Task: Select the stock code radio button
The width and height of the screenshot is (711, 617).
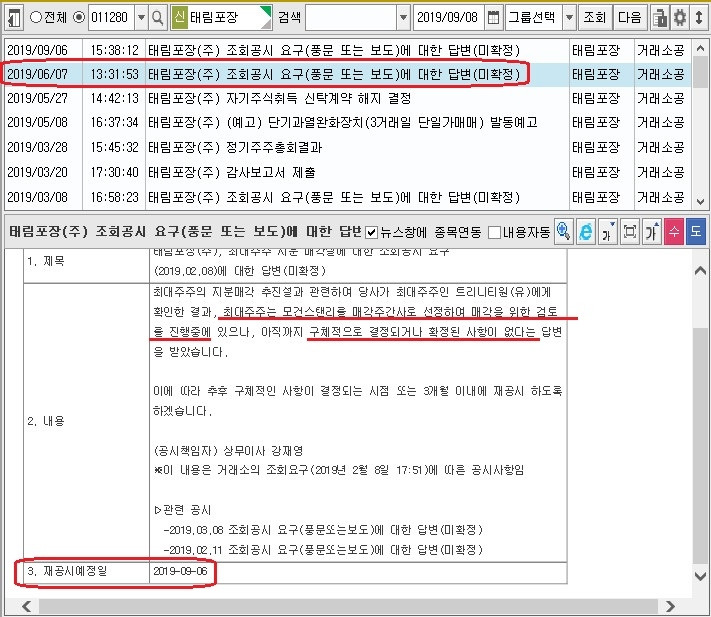Action: click(79, 18)
